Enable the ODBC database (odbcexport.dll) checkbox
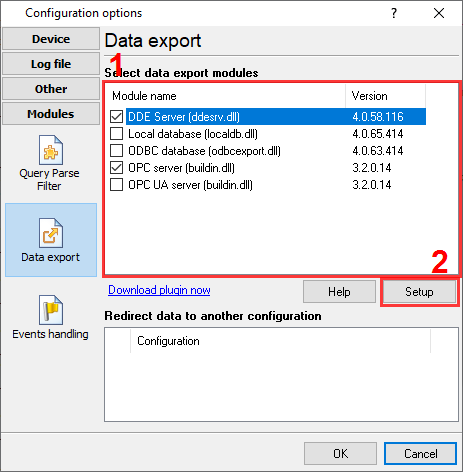This screenshot has width=463, height=472. click(x=116, y=151)
